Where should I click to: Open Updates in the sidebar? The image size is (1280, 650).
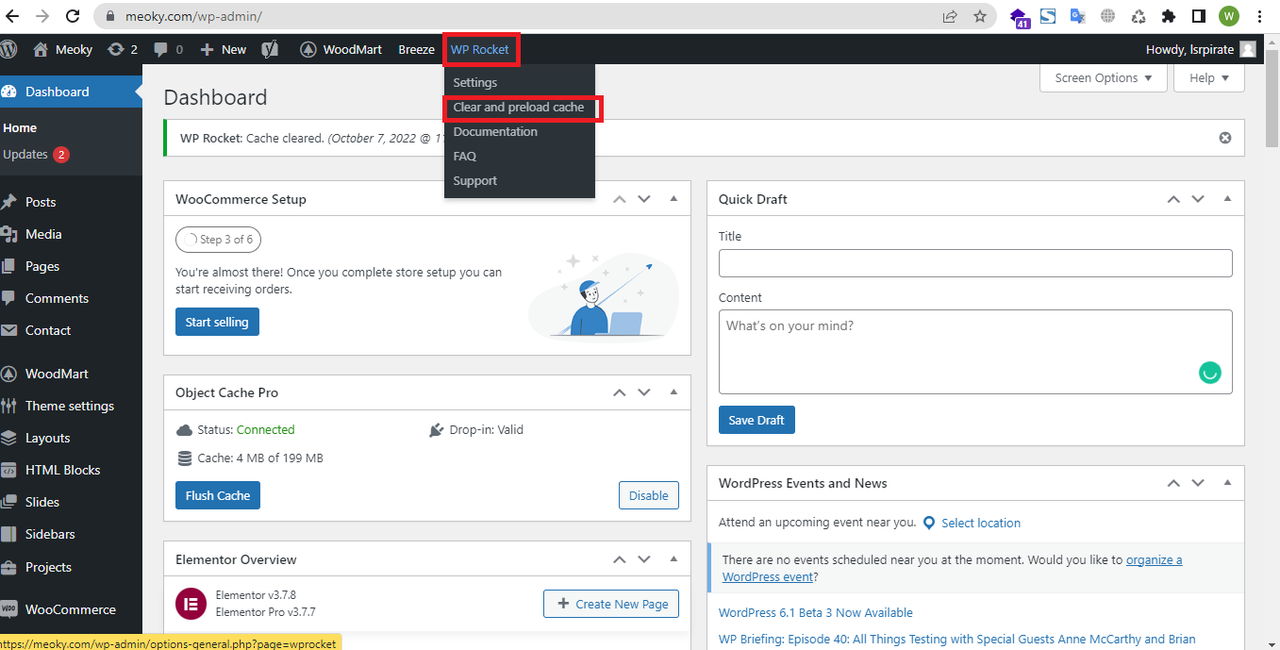tap(36, 154)
